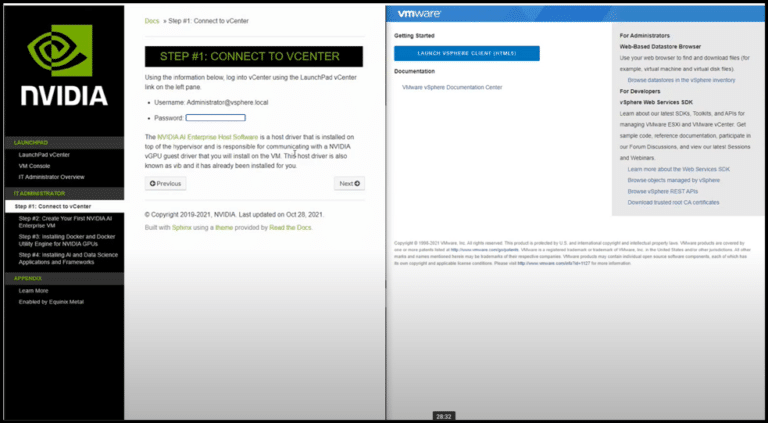Click the Next button

click(x=350, y=184)
